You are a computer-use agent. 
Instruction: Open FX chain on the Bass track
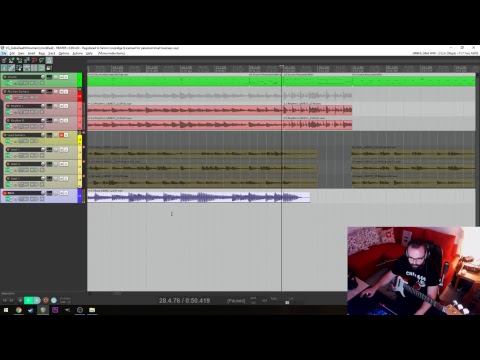tap(7, 199)
